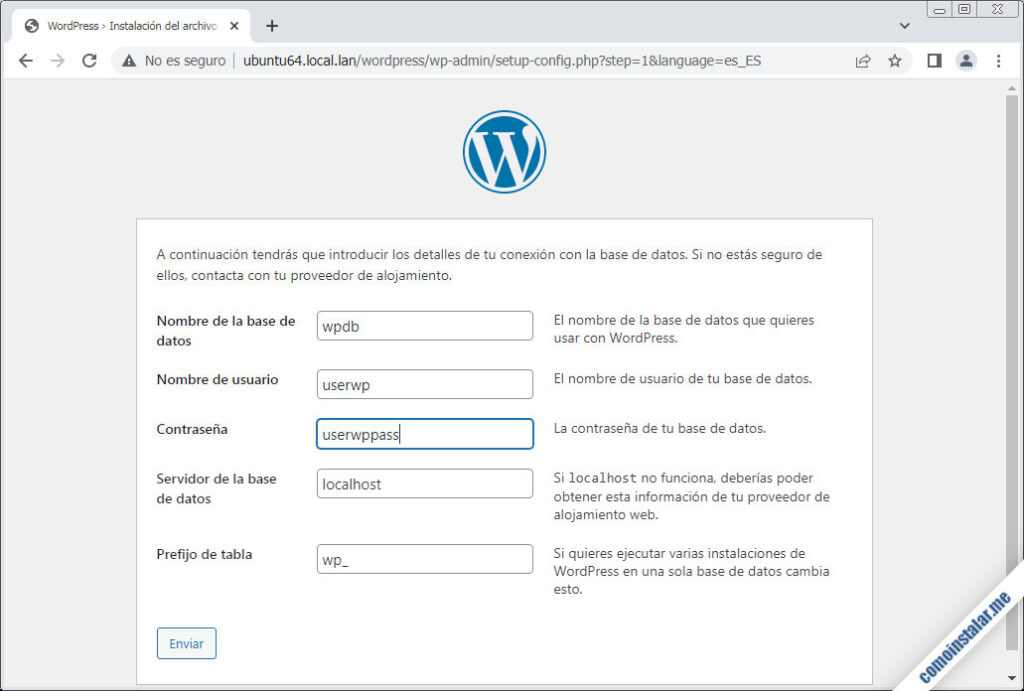
Task: Click the share page icon
Action: click(862, 61)
